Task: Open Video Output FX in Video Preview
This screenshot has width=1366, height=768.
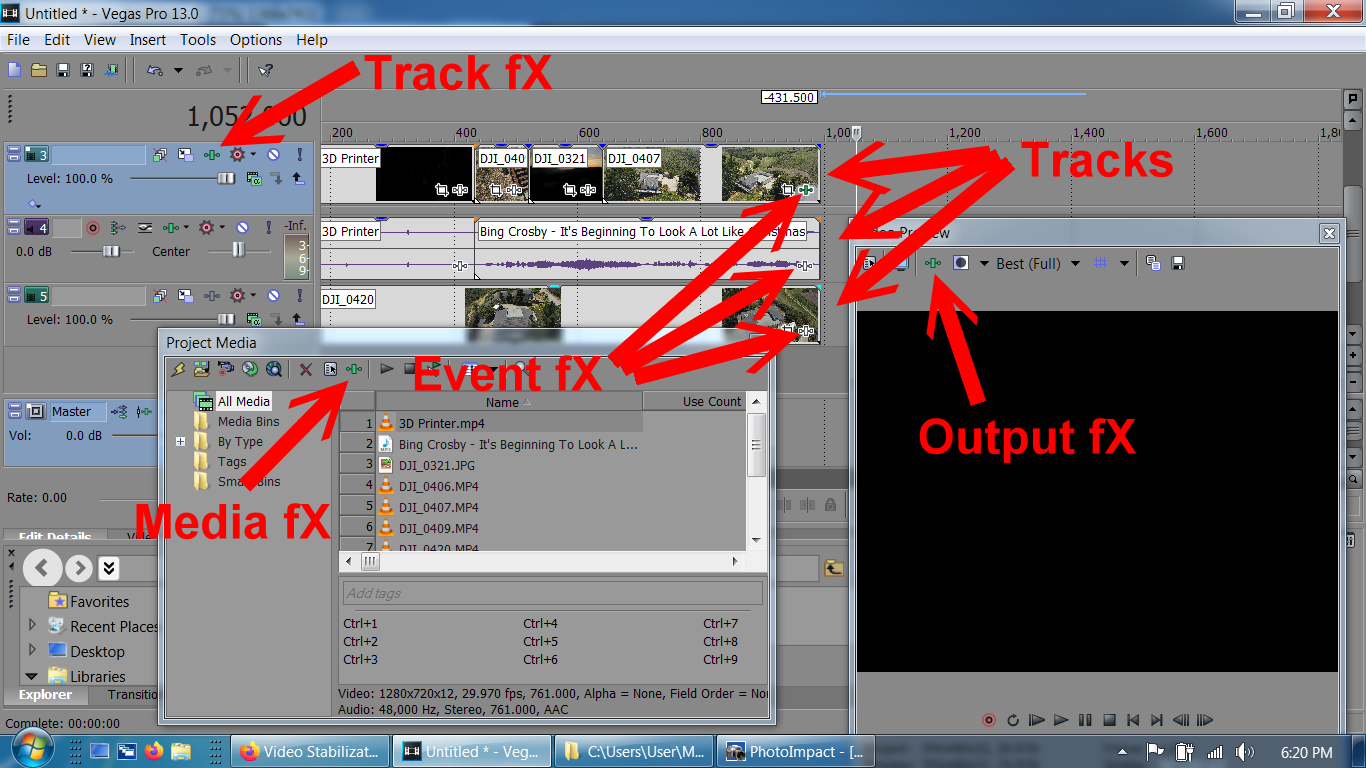Action: pyautogui.click(x=933, y=263)
